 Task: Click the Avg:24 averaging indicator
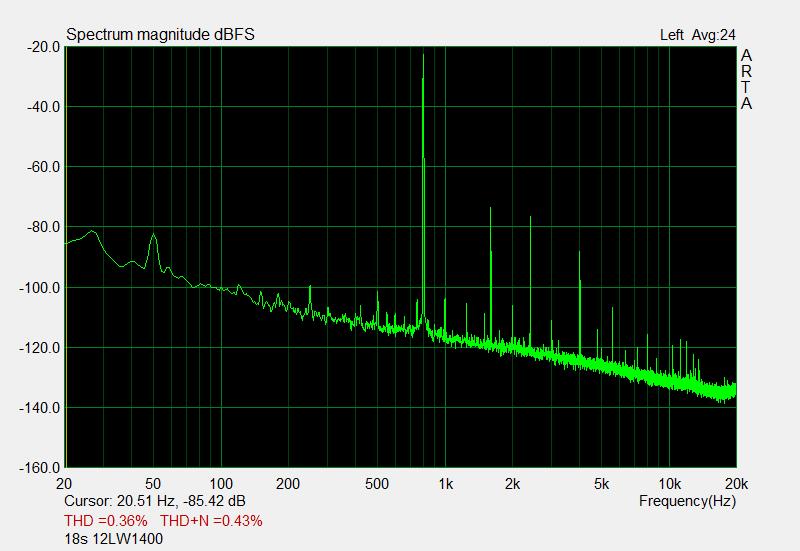point(715,35)
